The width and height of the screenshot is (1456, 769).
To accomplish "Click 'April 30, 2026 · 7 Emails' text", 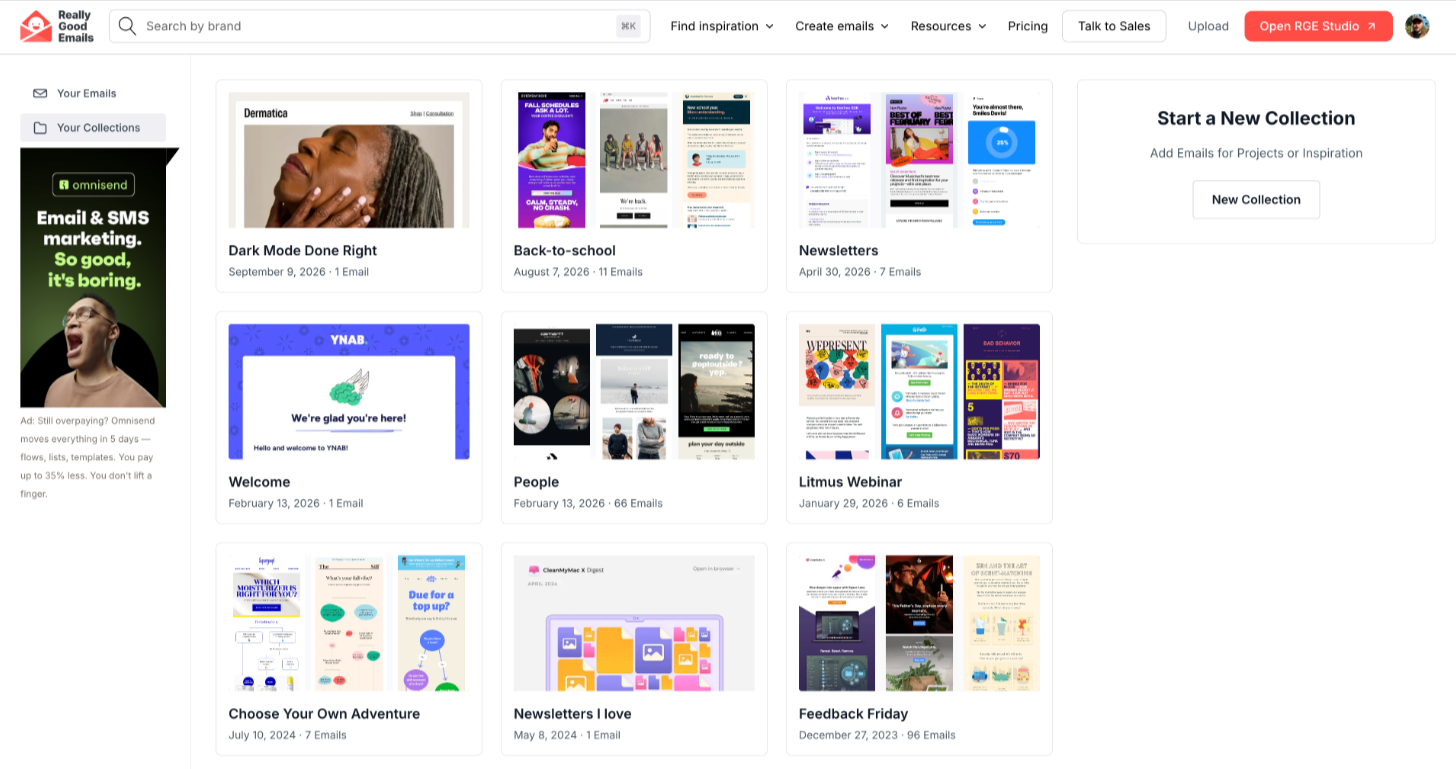I will point(860,272).
